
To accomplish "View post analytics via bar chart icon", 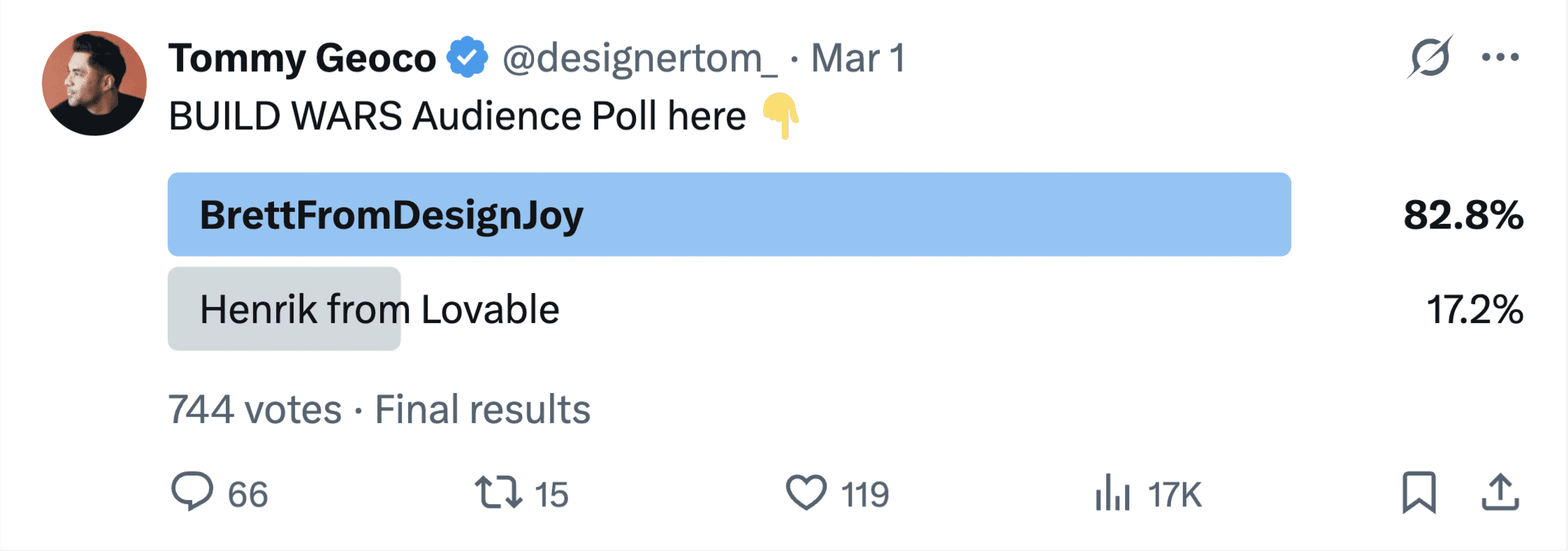I will [1112, 493].
